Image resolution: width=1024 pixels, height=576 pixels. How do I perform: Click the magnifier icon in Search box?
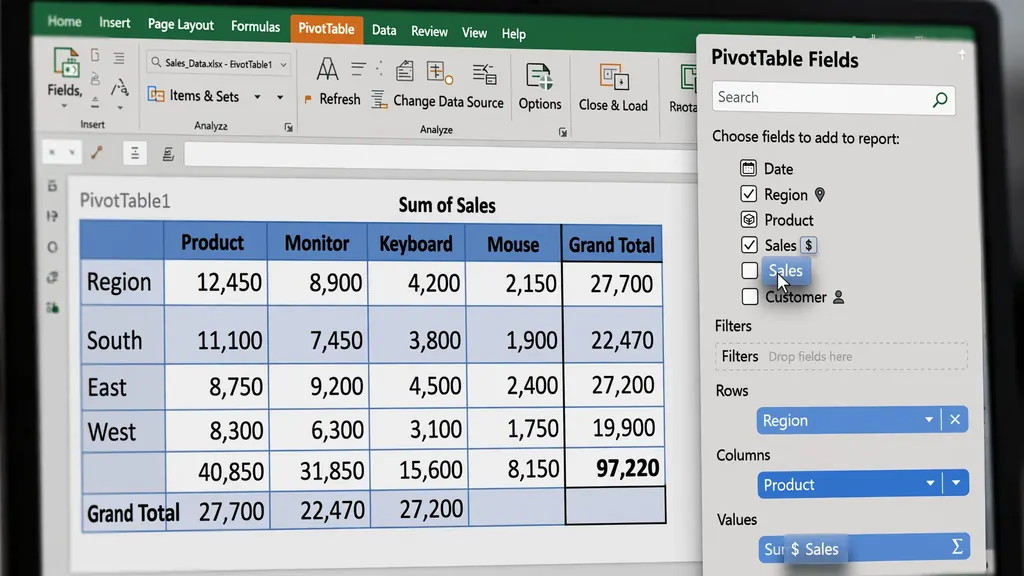click(940, 100)
